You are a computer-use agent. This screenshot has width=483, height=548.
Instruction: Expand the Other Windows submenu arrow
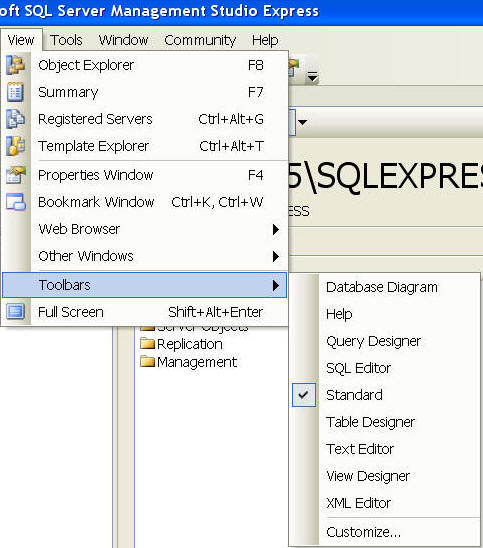pyautogui.click(x=276, y=257)
